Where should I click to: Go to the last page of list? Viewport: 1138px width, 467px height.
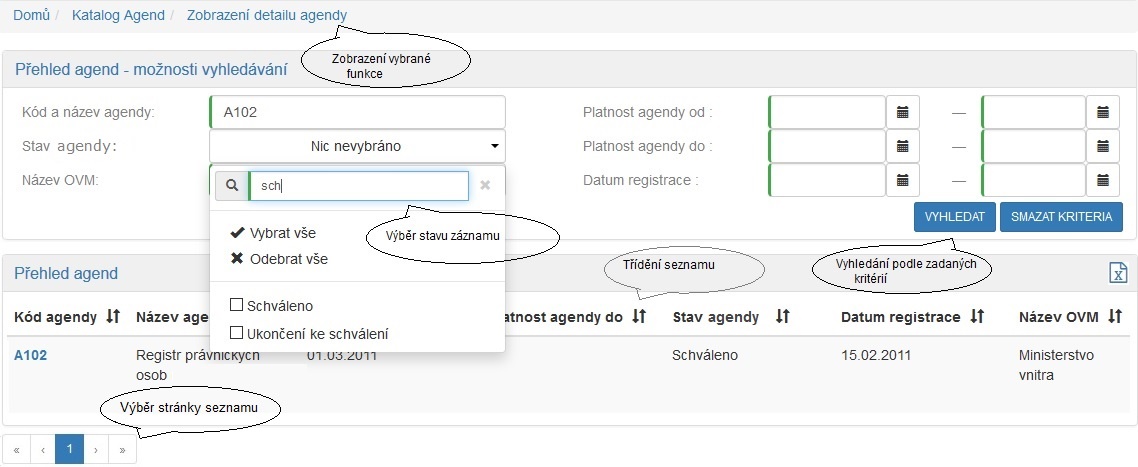coord(122,450)
